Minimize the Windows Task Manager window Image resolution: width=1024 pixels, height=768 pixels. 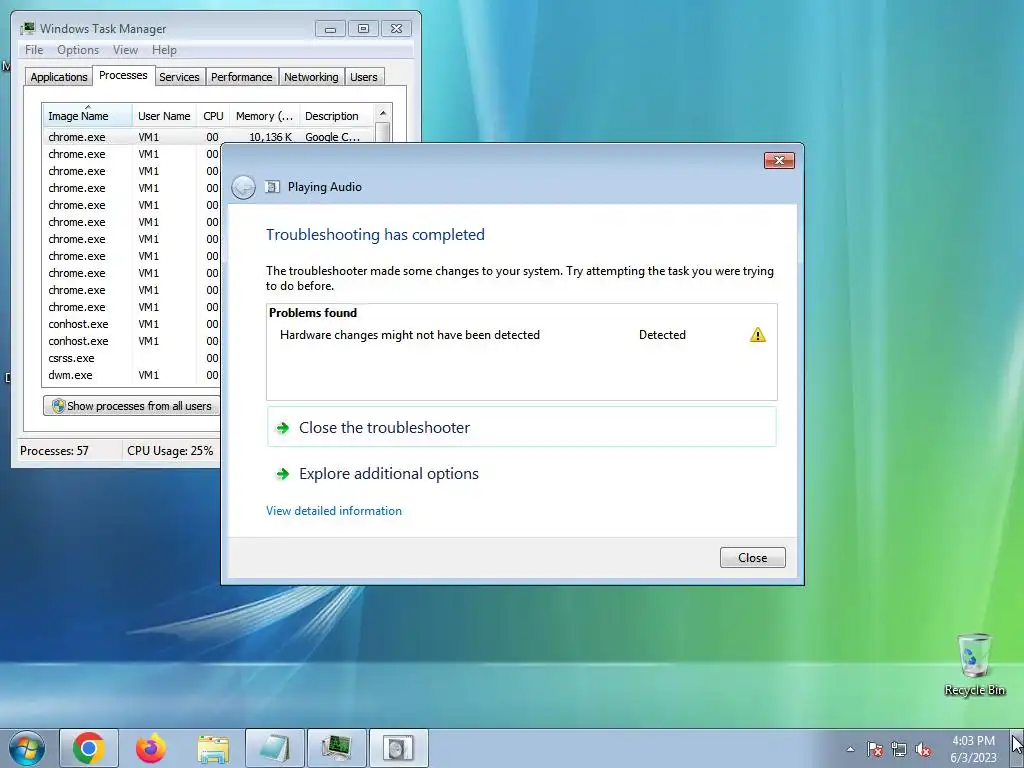coord(330,29)
